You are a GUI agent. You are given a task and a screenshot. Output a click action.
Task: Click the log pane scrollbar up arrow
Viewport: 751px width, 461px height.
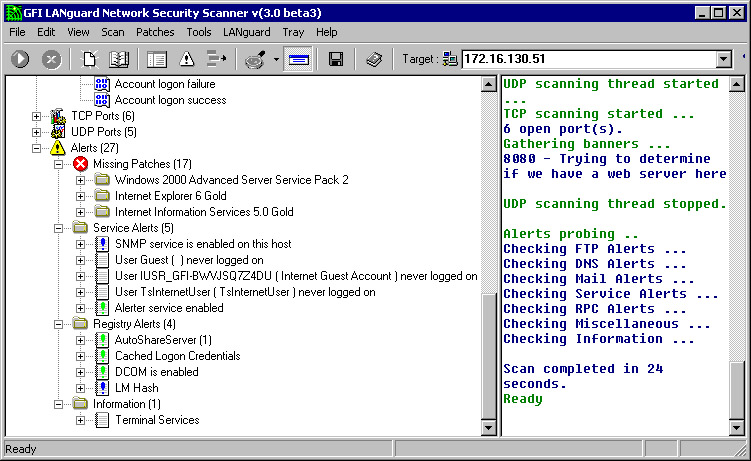(x=737, y=85)
